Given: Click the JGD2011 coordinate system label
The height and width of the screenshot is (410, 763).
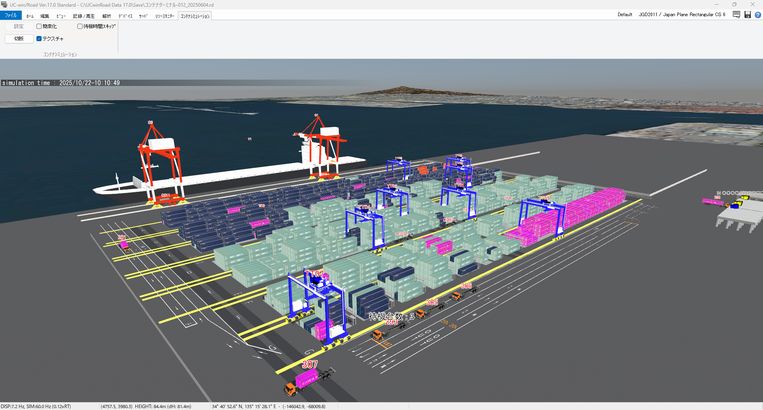Looking at the screenshot, I should click(x=683, y=15).
